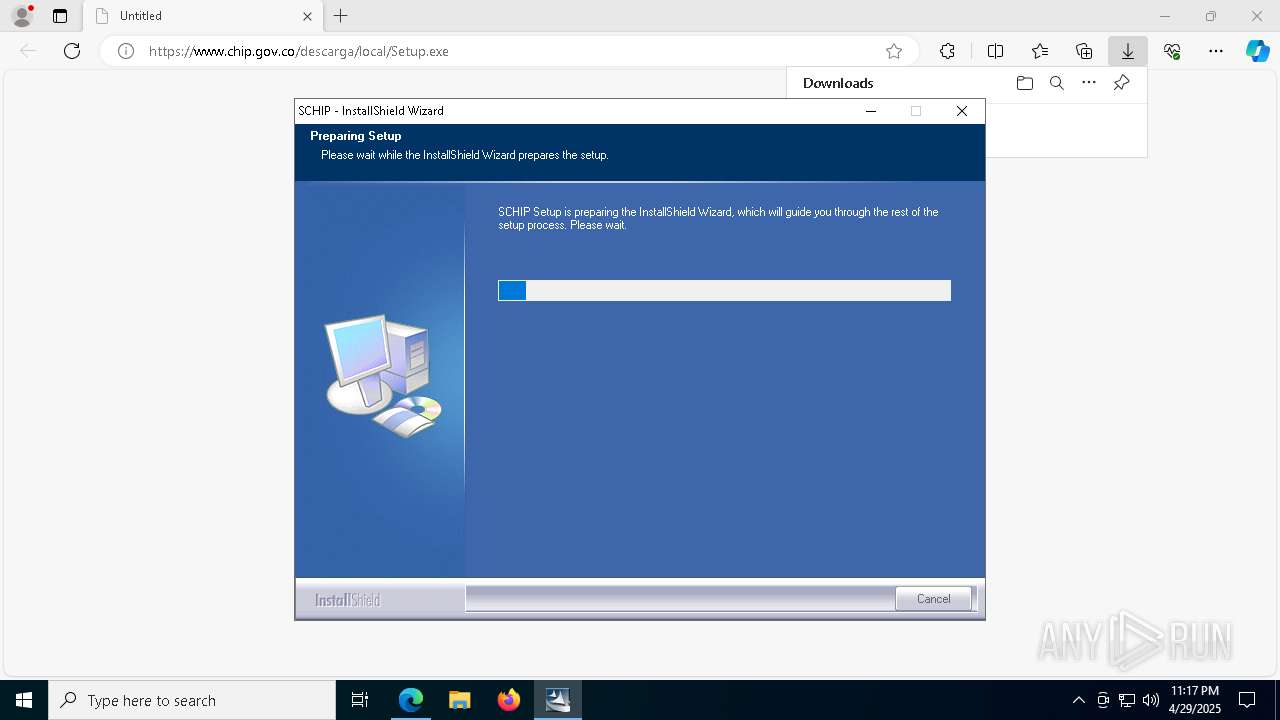
Task: Toggle the Downloads toolbar button
Action: click(x=1128, y=51)
